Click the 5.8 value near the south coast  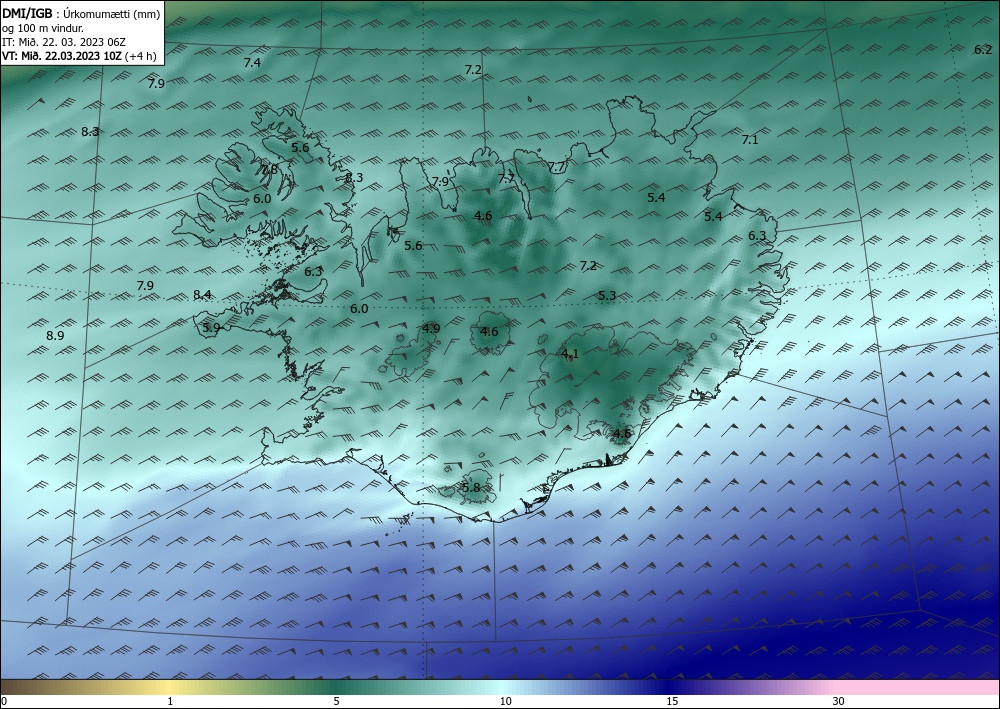[x=471, y=488]
